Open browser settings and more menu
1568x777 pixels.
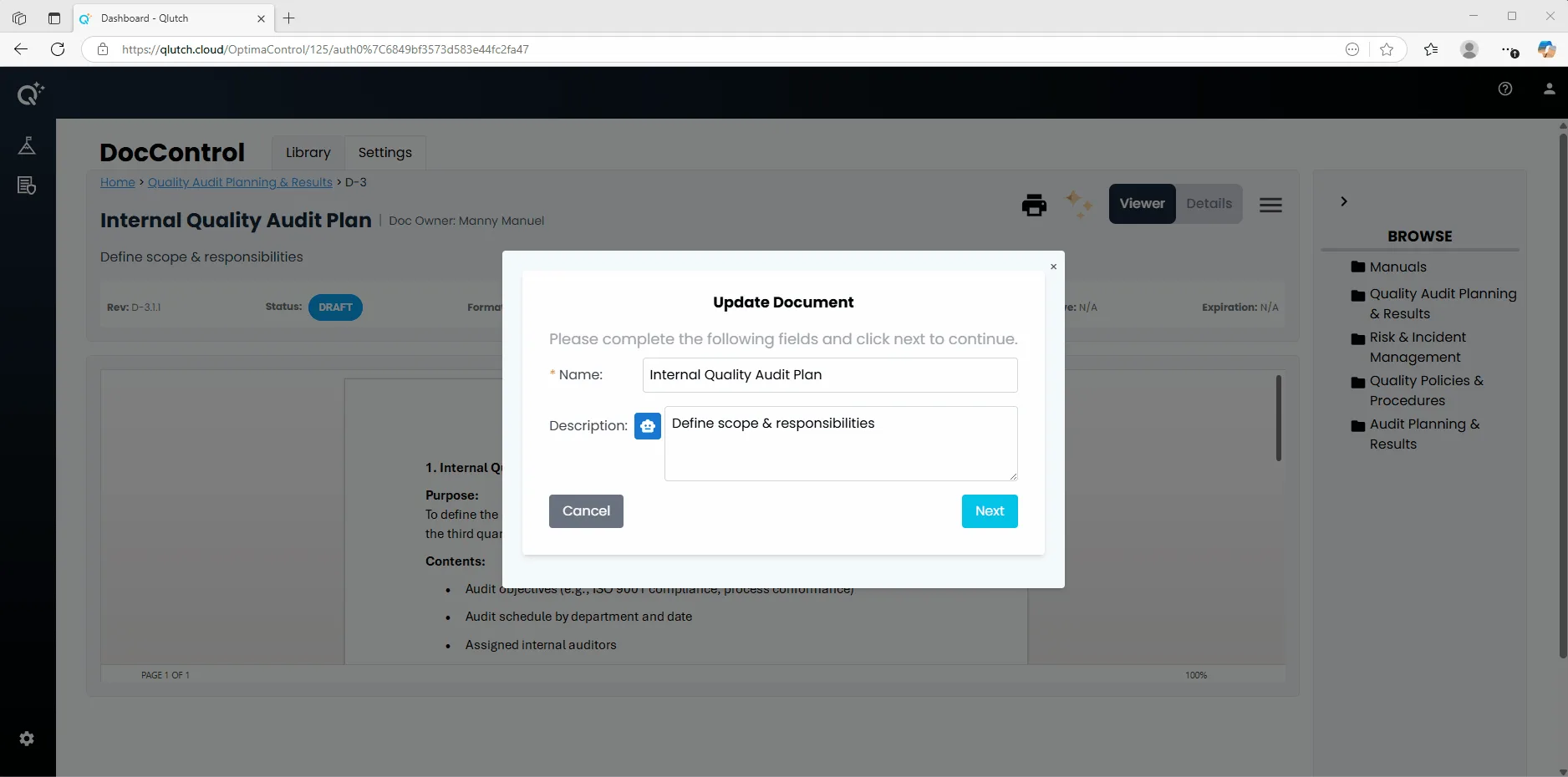point(1509,50)
